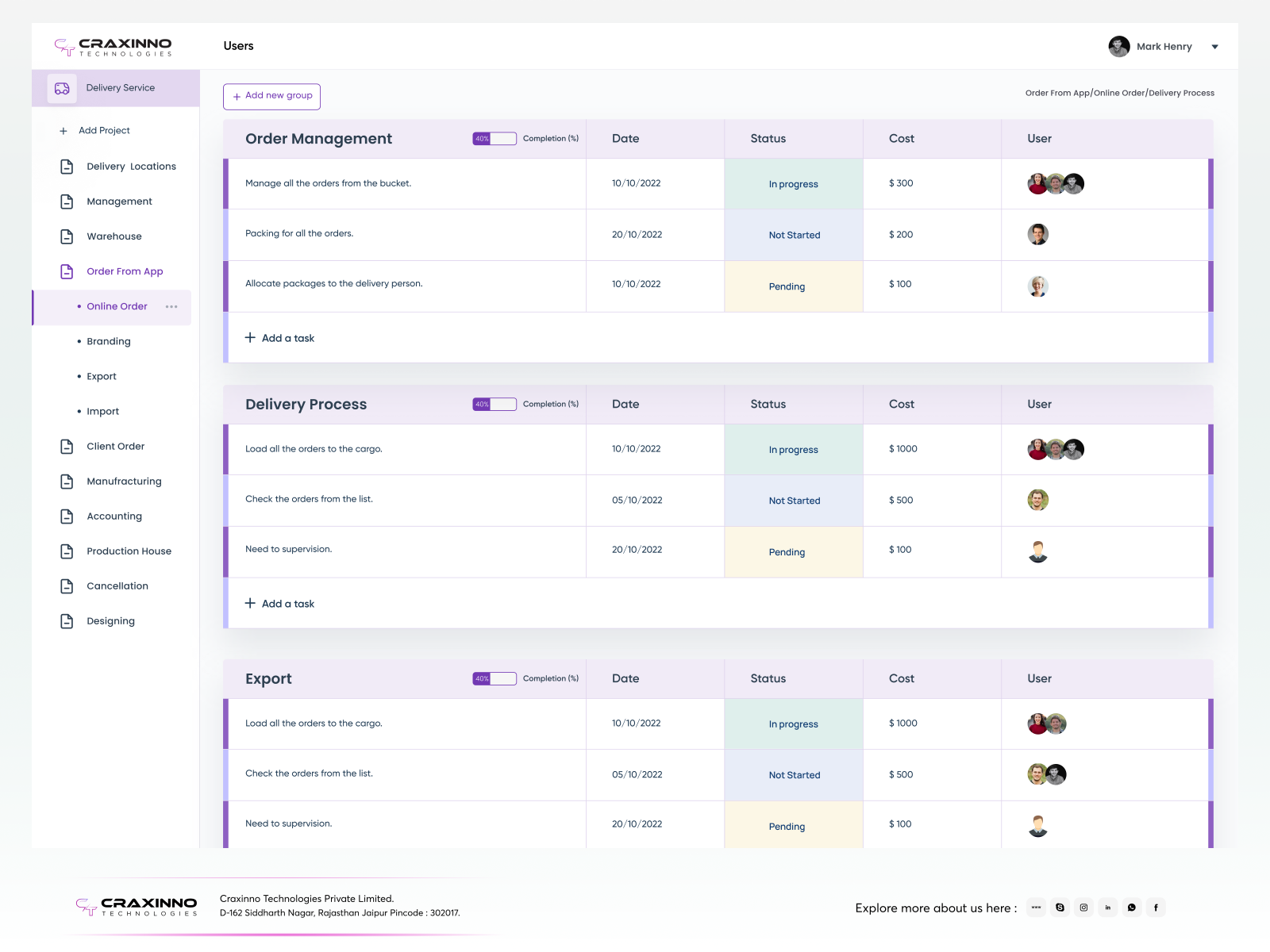Click the user avatar on Packing row

[x=1037, y=234]
